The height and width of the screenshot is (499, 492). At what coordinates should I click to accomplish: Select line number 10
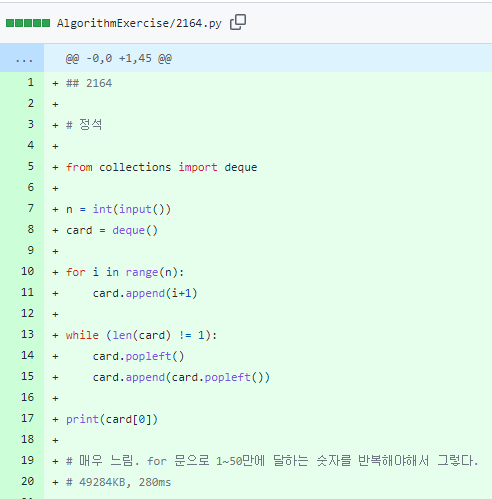(x=27, y=272)
